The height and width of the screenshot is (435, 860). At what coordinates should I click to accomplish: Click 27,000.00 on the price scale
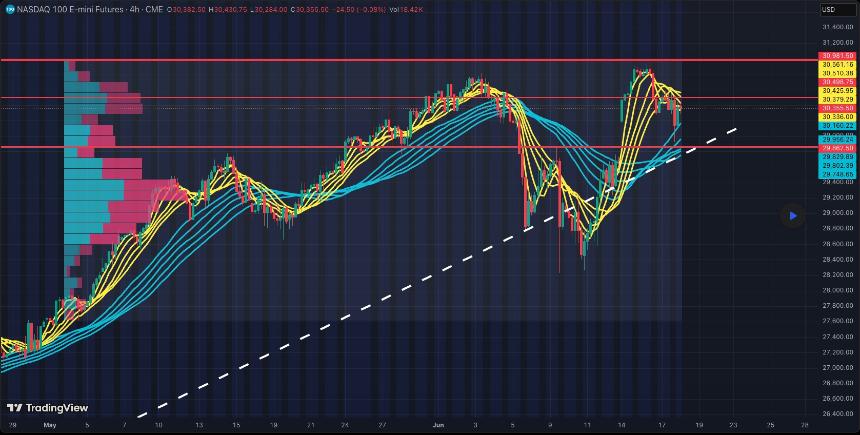tap(837, 368)
